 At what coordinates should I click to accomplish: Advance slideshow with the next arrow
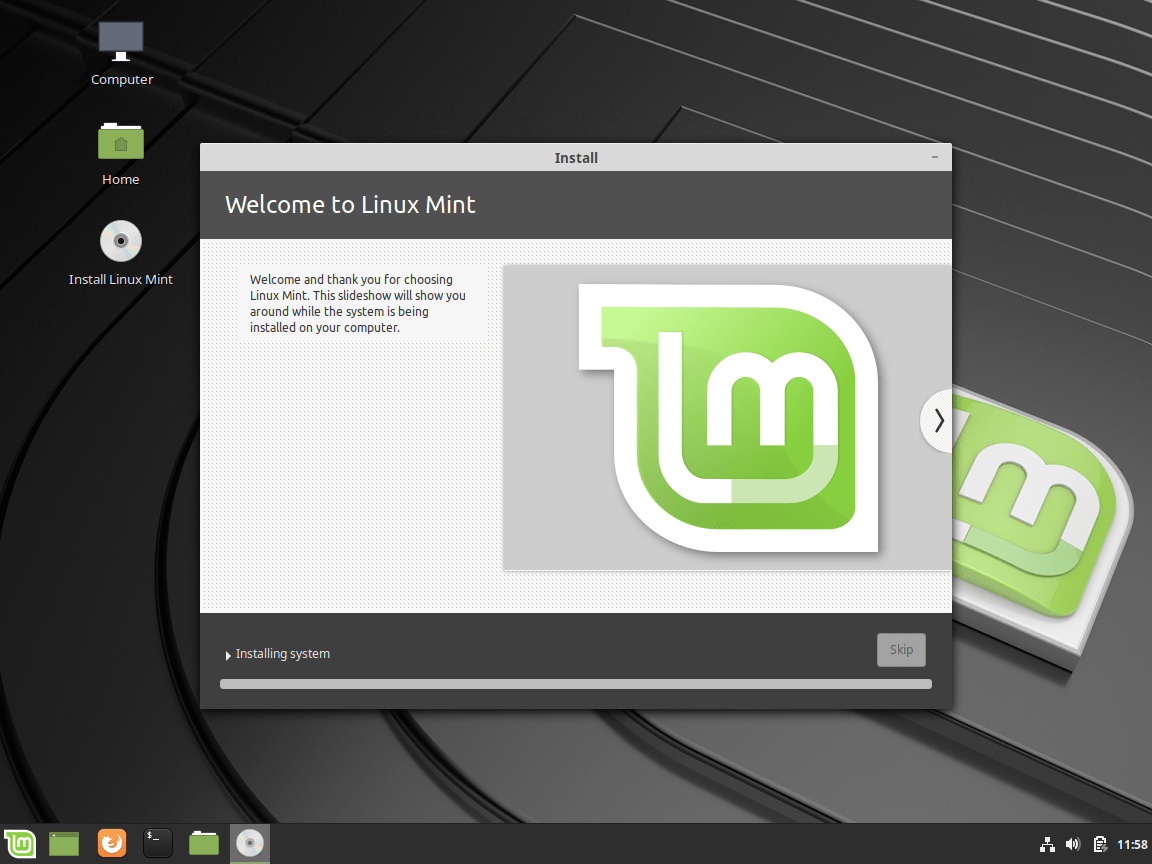click(938, 421)
